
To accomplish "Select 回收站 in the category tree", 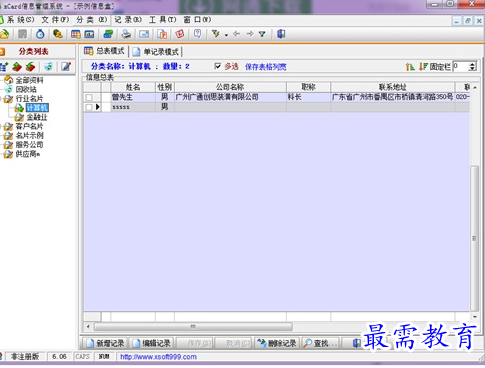I will click(x=26, y=89).
